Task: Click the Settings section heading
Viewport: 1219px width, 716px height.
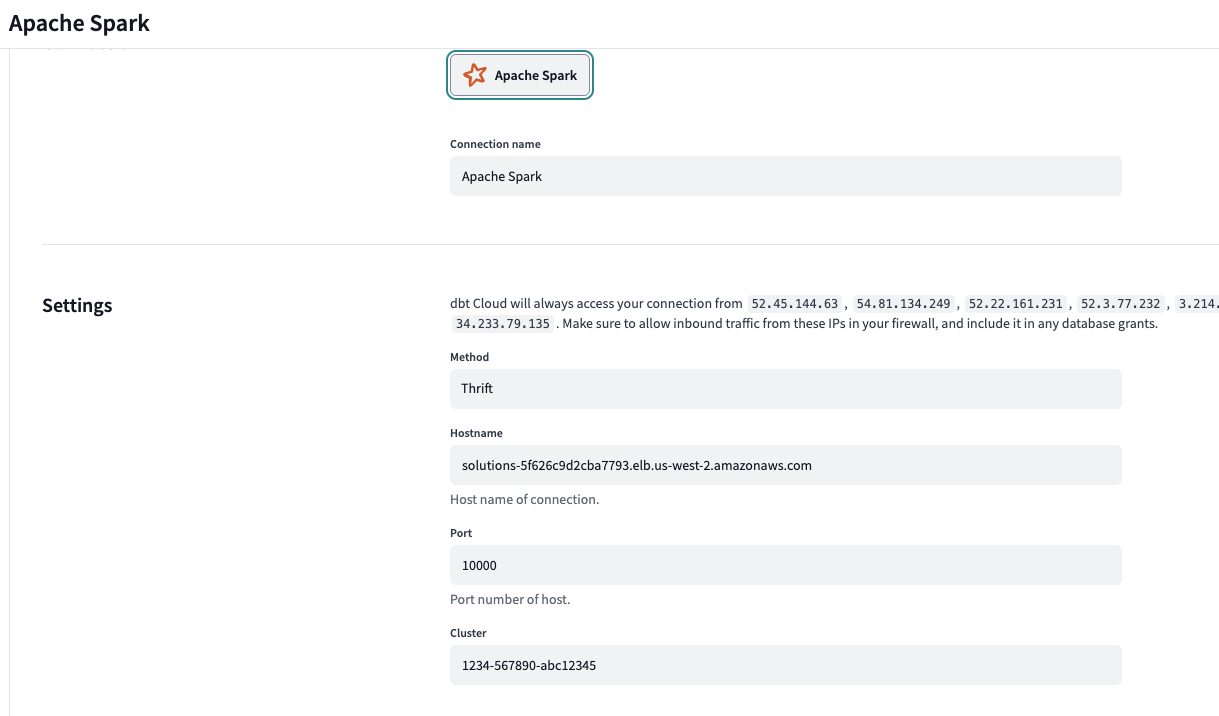Action: pos(77,305)
